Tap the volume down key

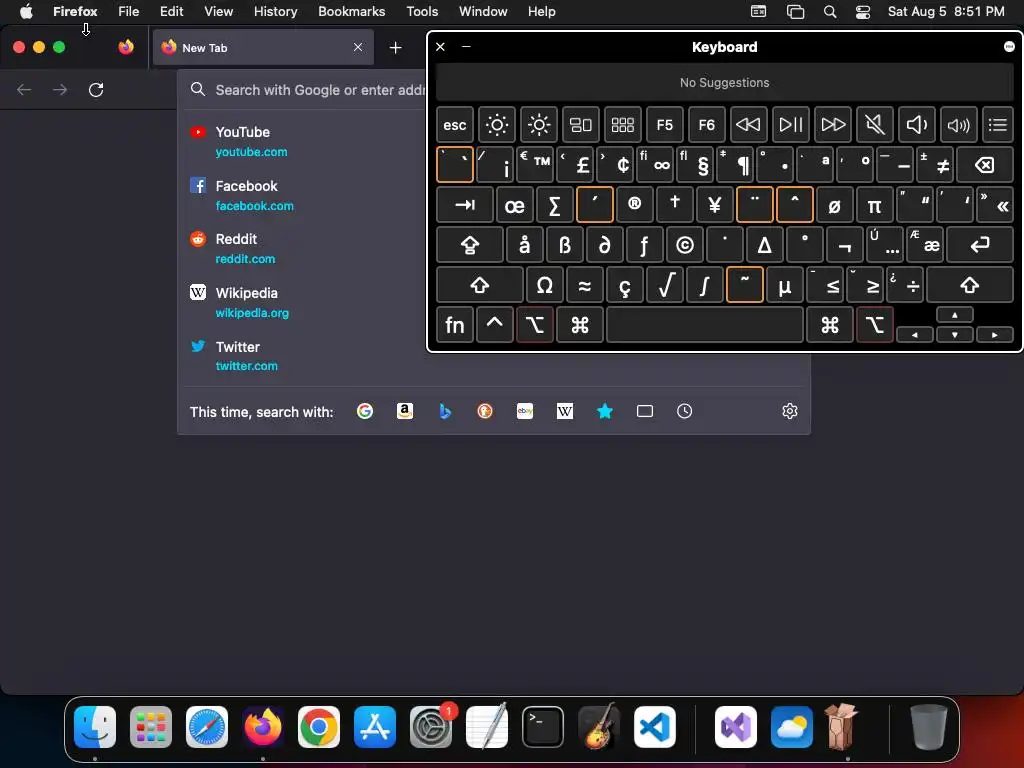(x=917, y=124)
